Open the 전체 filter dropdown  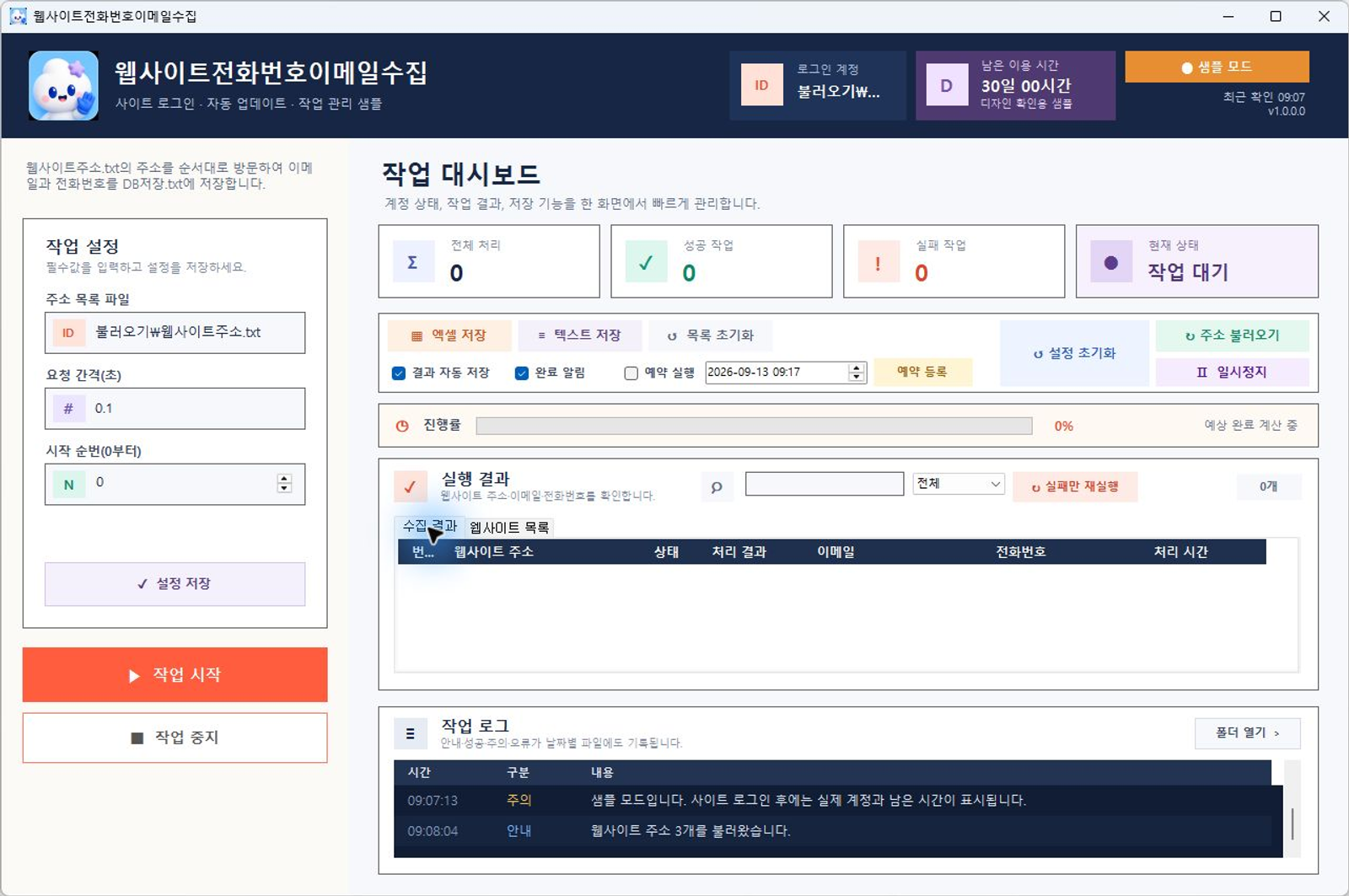tap(959, 483)
